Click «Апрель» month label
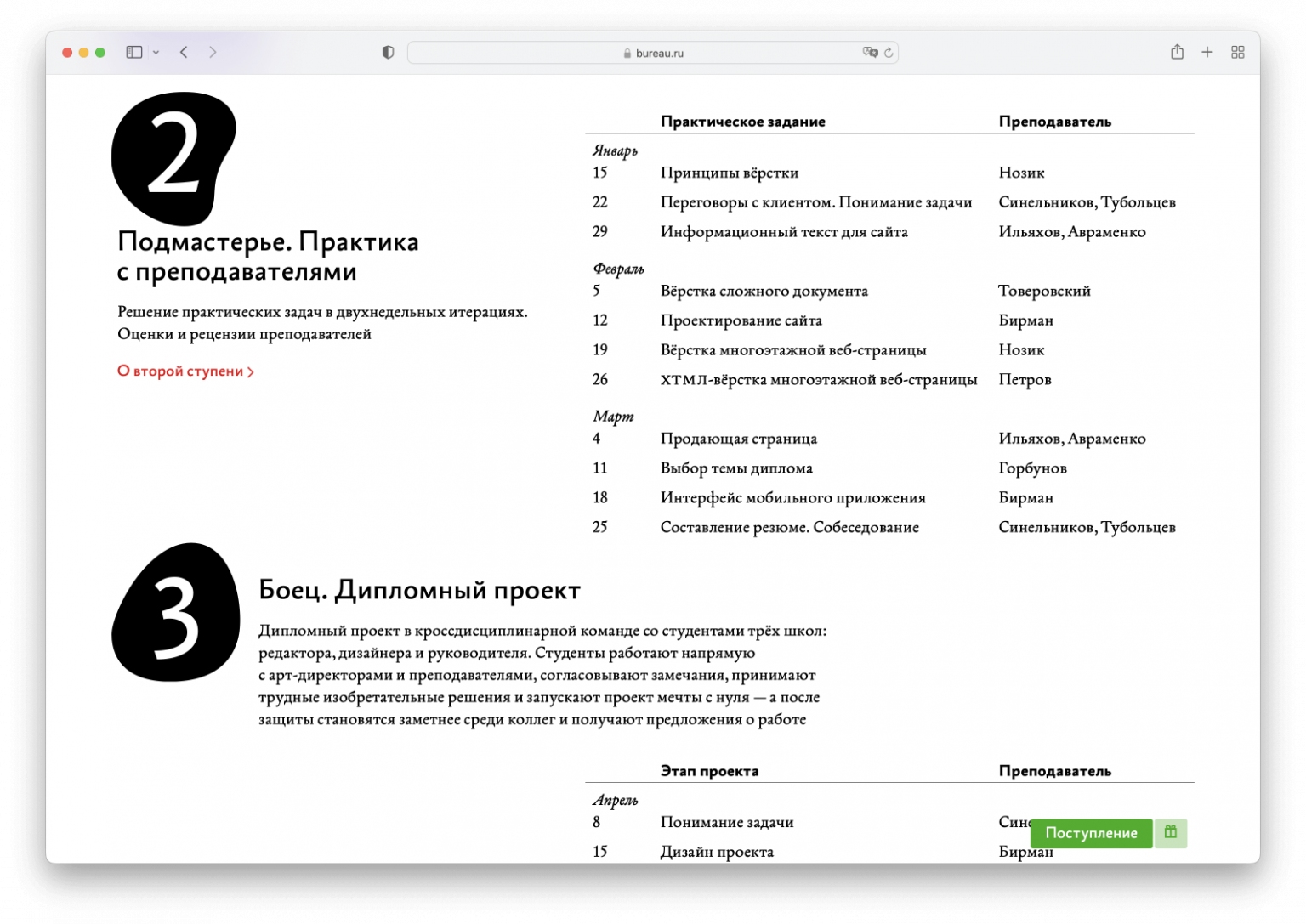The width and height of the screenshot is (1306, 924). point(615,801)
